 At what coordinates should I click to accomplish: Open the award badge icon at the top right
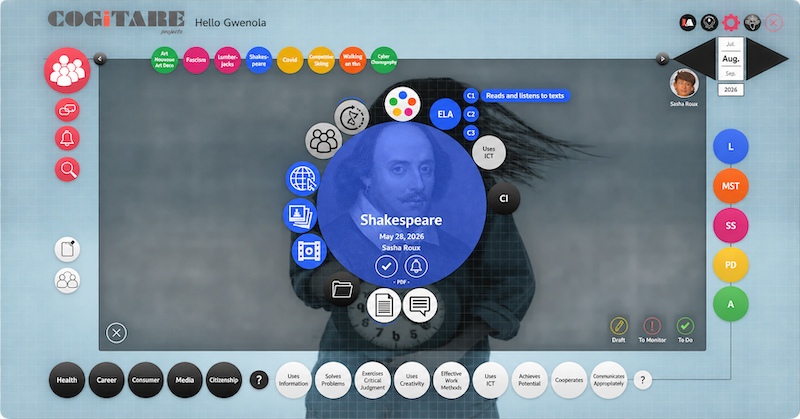709,22
